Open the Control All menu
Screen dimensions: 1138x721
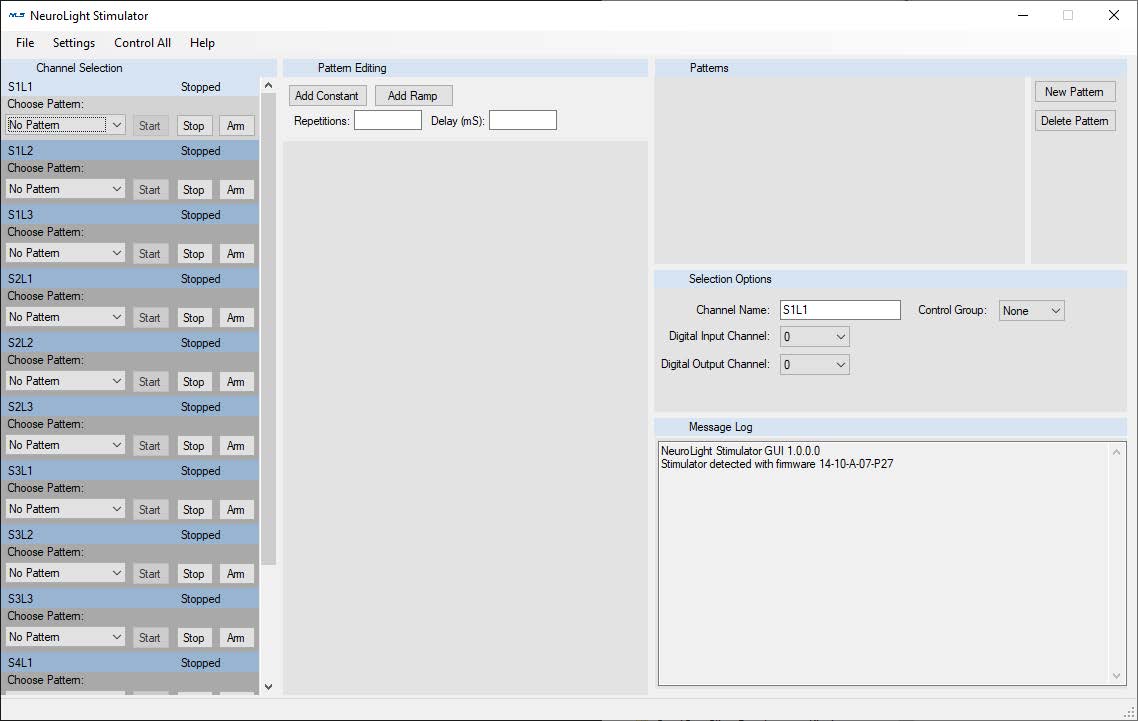click(x=142, y=43)
